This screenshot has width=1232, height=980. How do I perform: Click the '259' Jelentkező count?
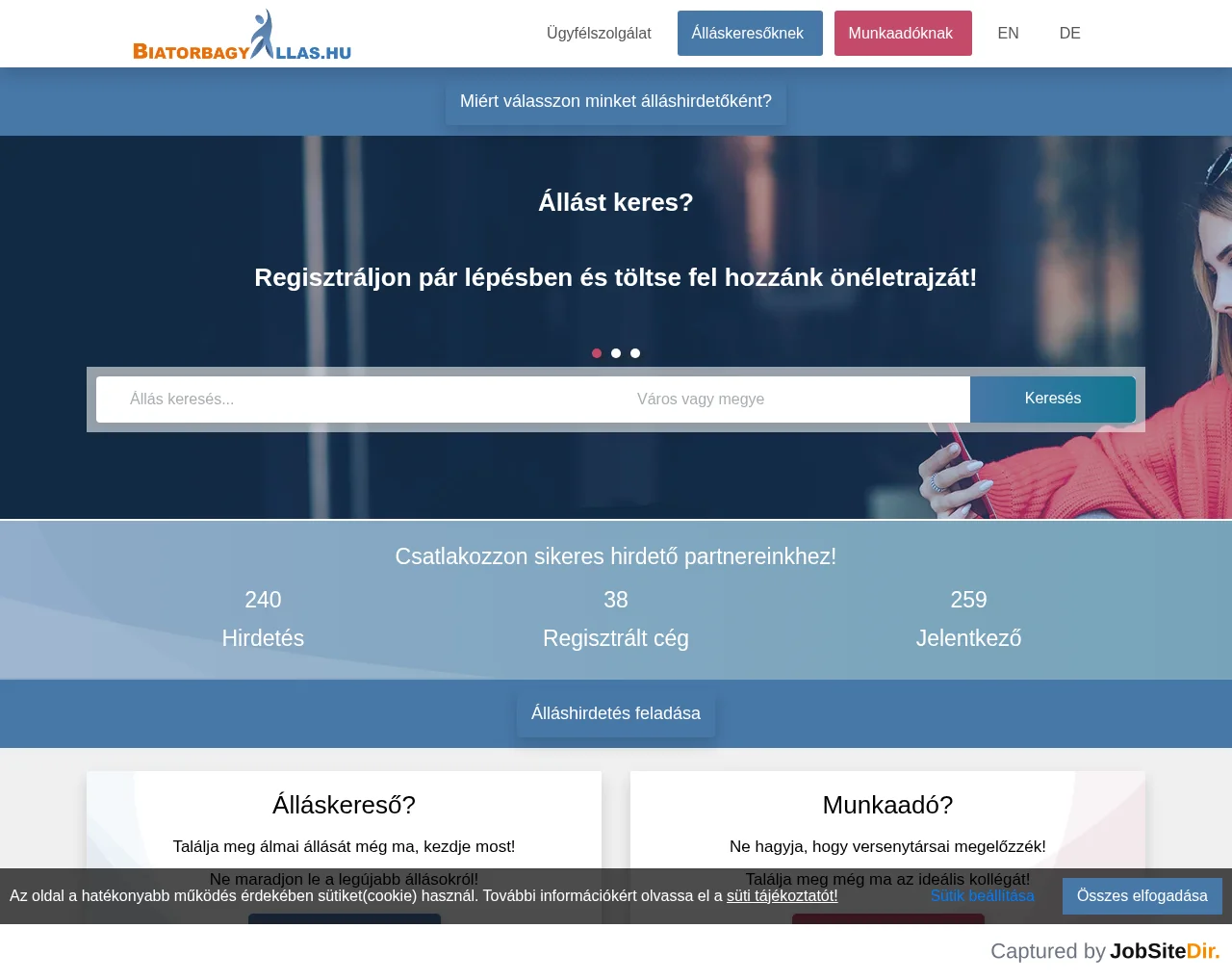969,600
